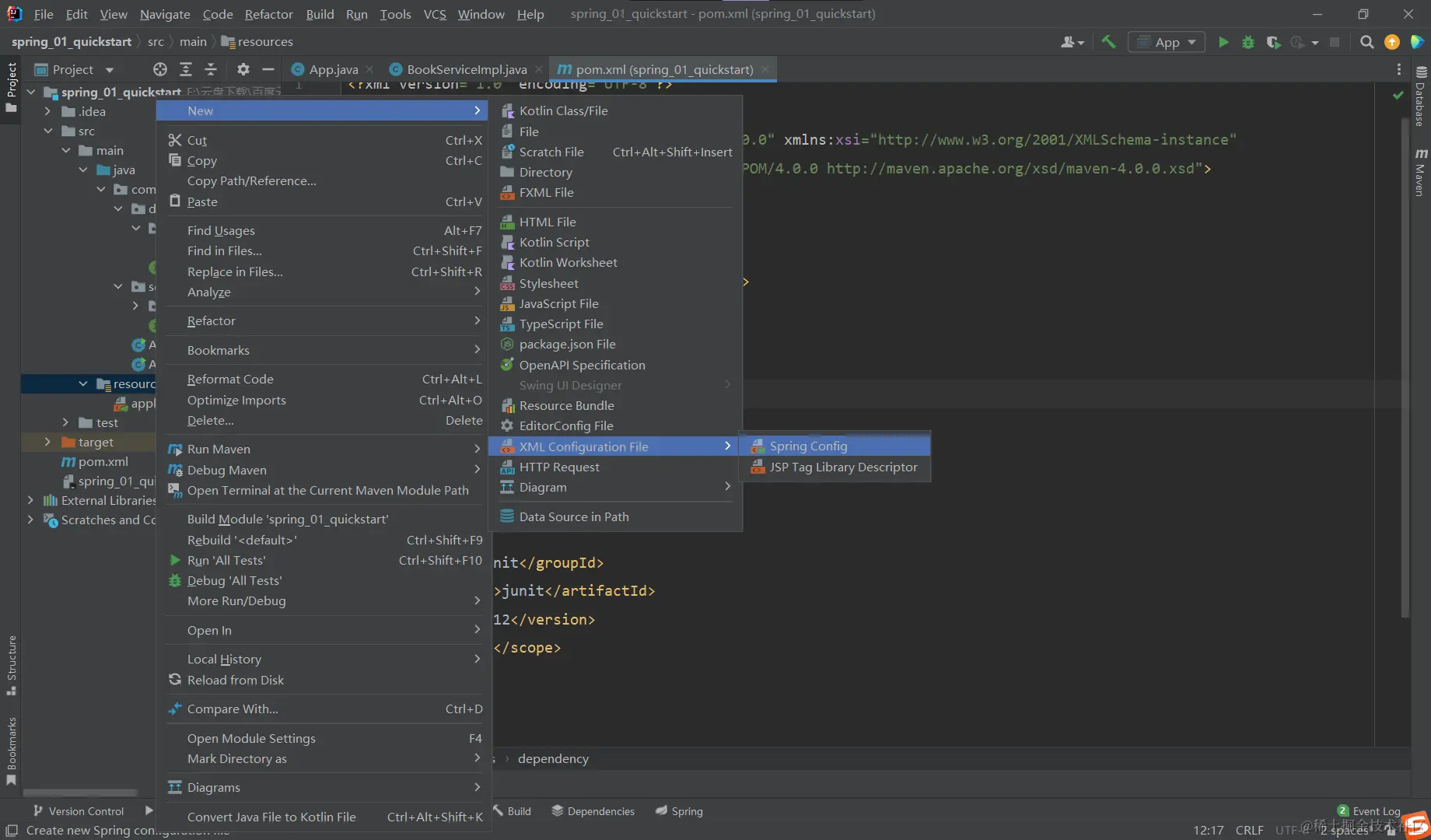Collapse the src folder
The width and height of the screenshot is (1431, 840).
click(48, 131)
